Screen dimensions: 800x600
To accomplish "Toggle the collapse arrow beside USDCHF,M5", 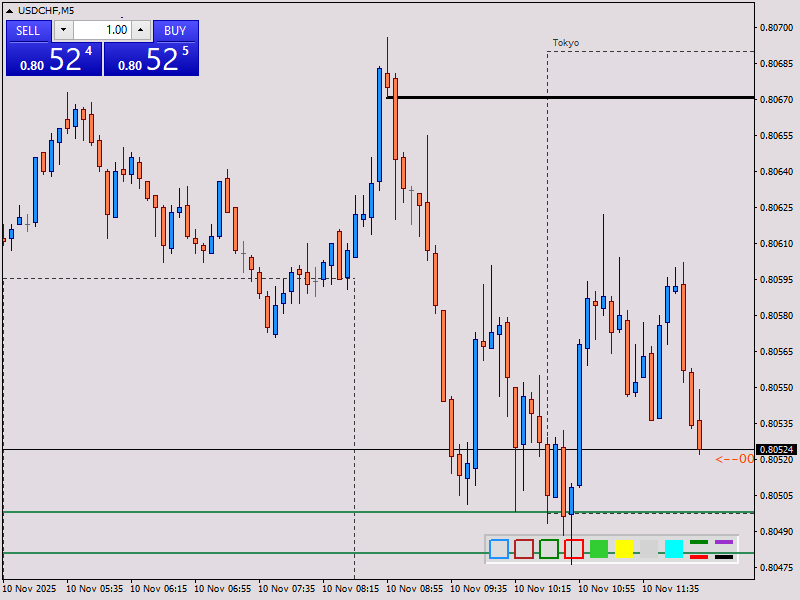I will (x=10, y=9).
